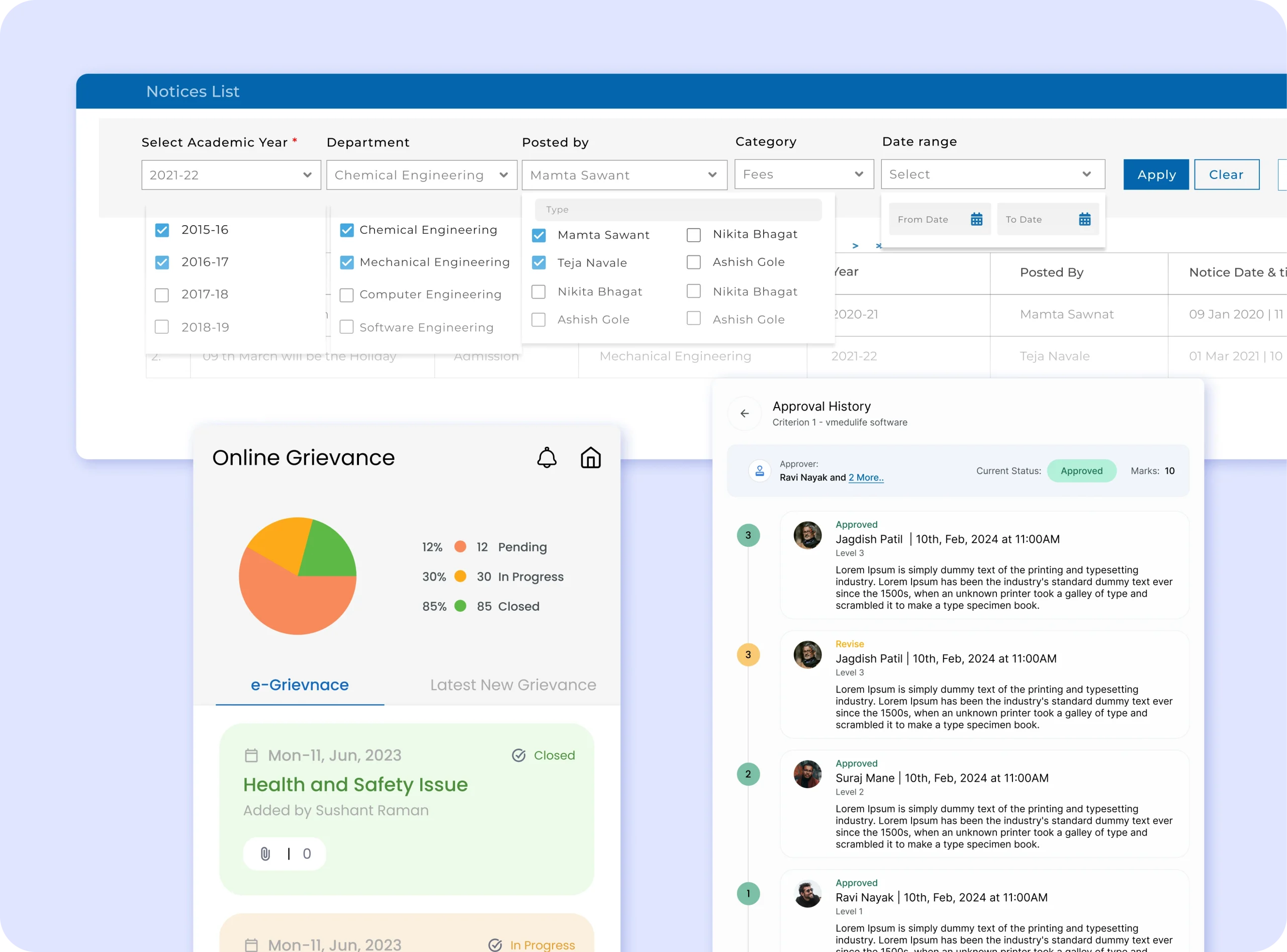Image resolution: width=1287 pixels, height=952 pixels.
Task: Open the From Date calendar icon
Action: tap(976, 219)
